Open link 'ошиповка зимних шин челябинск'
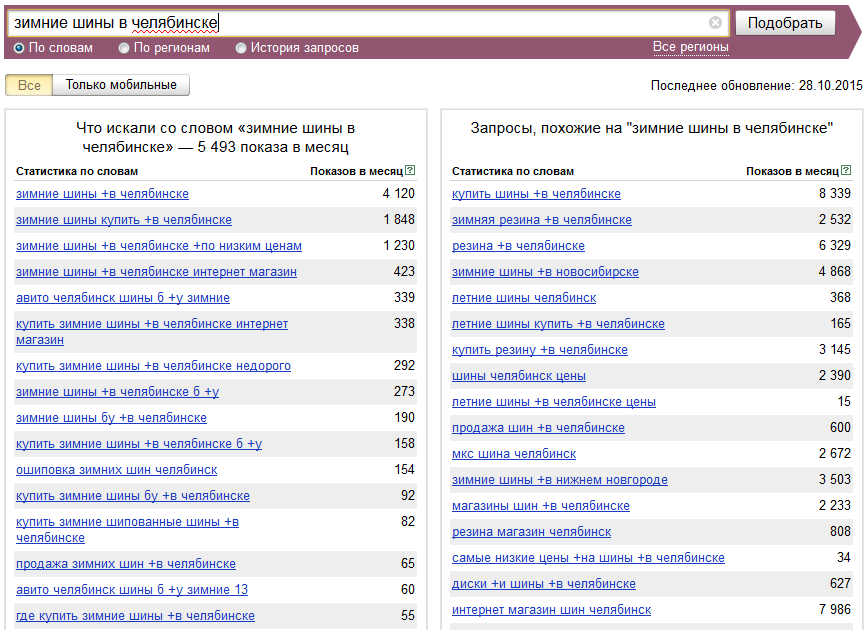Image resolution: width=868 pixels, height=630 pixels. (x=117, y=470)
